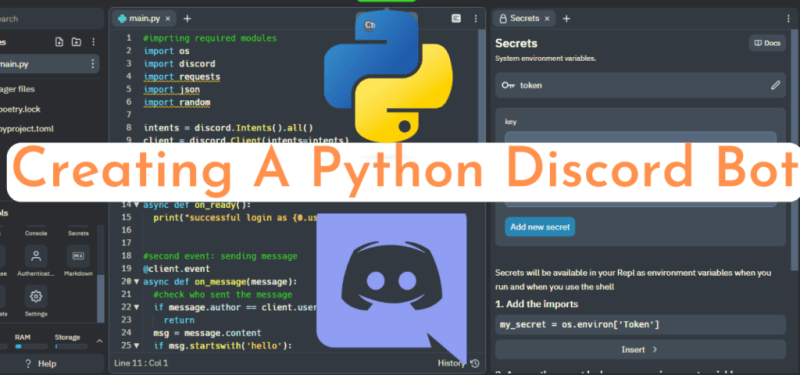800x375 pixels.
Task: Open the Secrets tool in Tools grid
Action: 78,233
